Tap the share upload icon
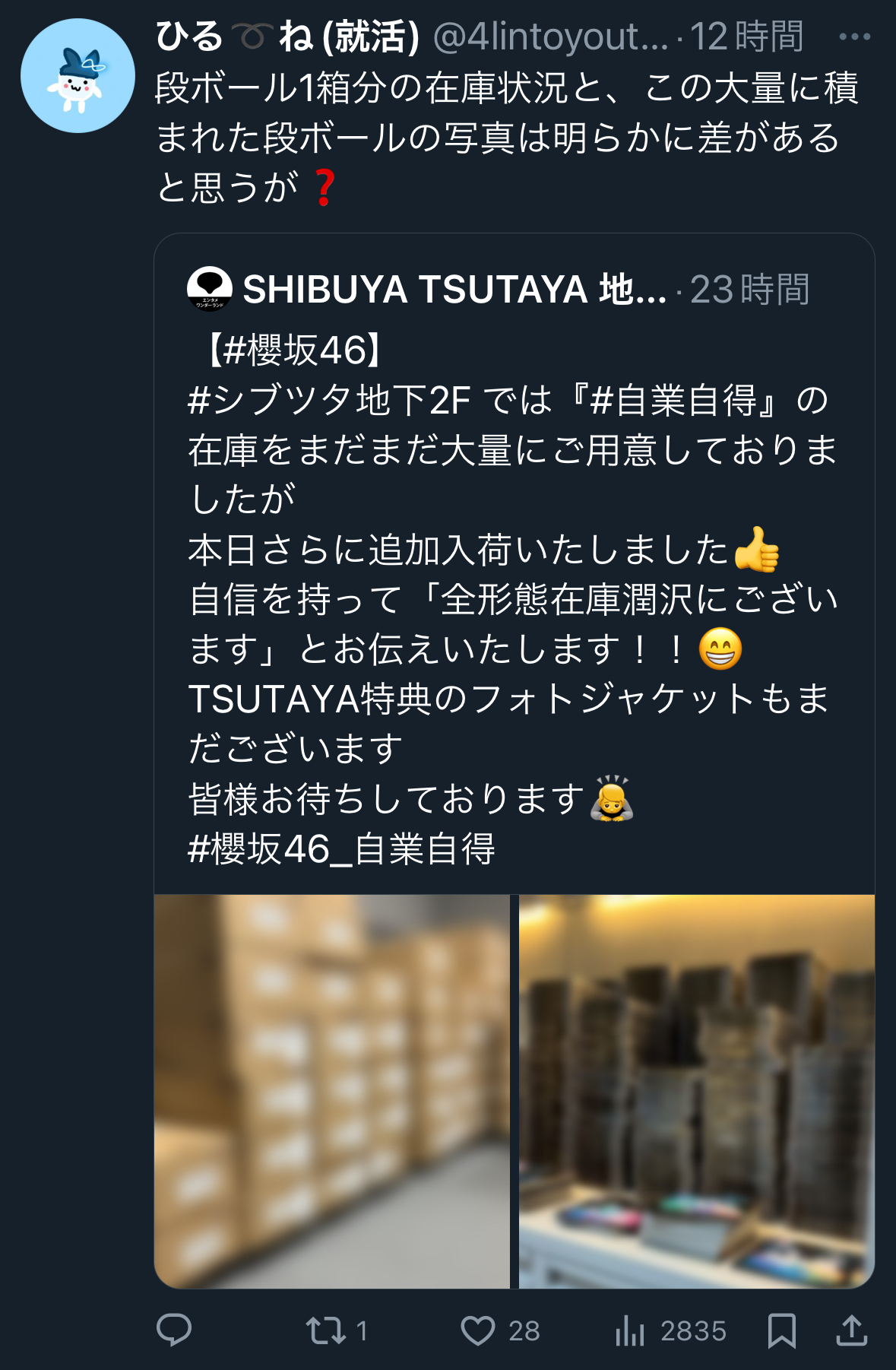This screenshot has height=1370, width=896. tap(852, 1330)
